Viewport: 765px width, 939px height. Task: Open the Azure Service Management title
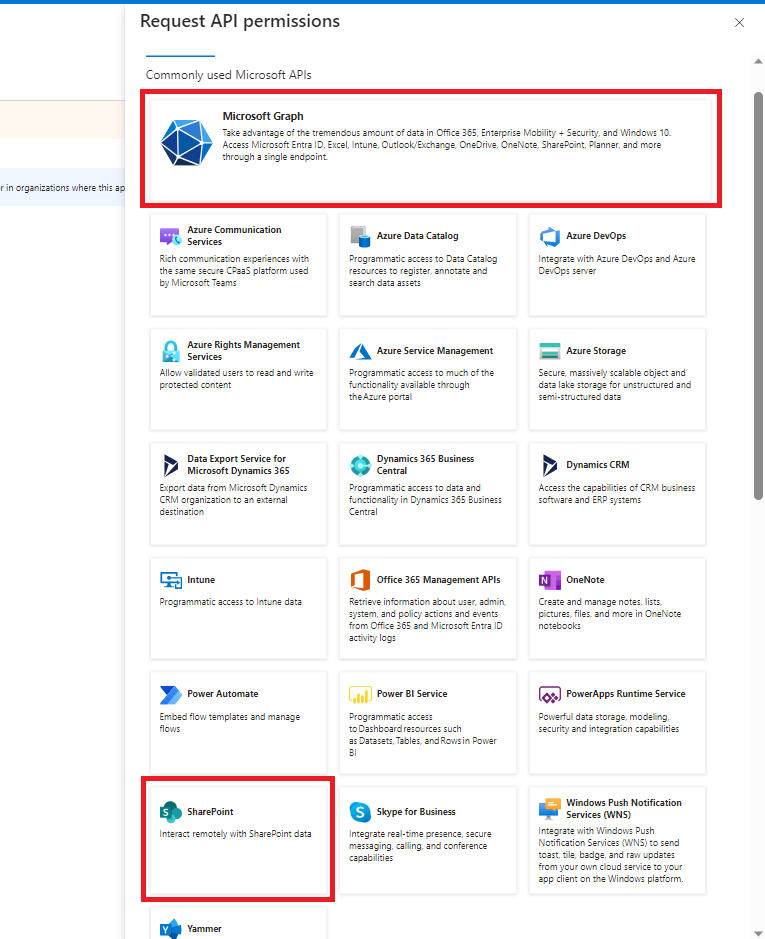click(435, 351)
